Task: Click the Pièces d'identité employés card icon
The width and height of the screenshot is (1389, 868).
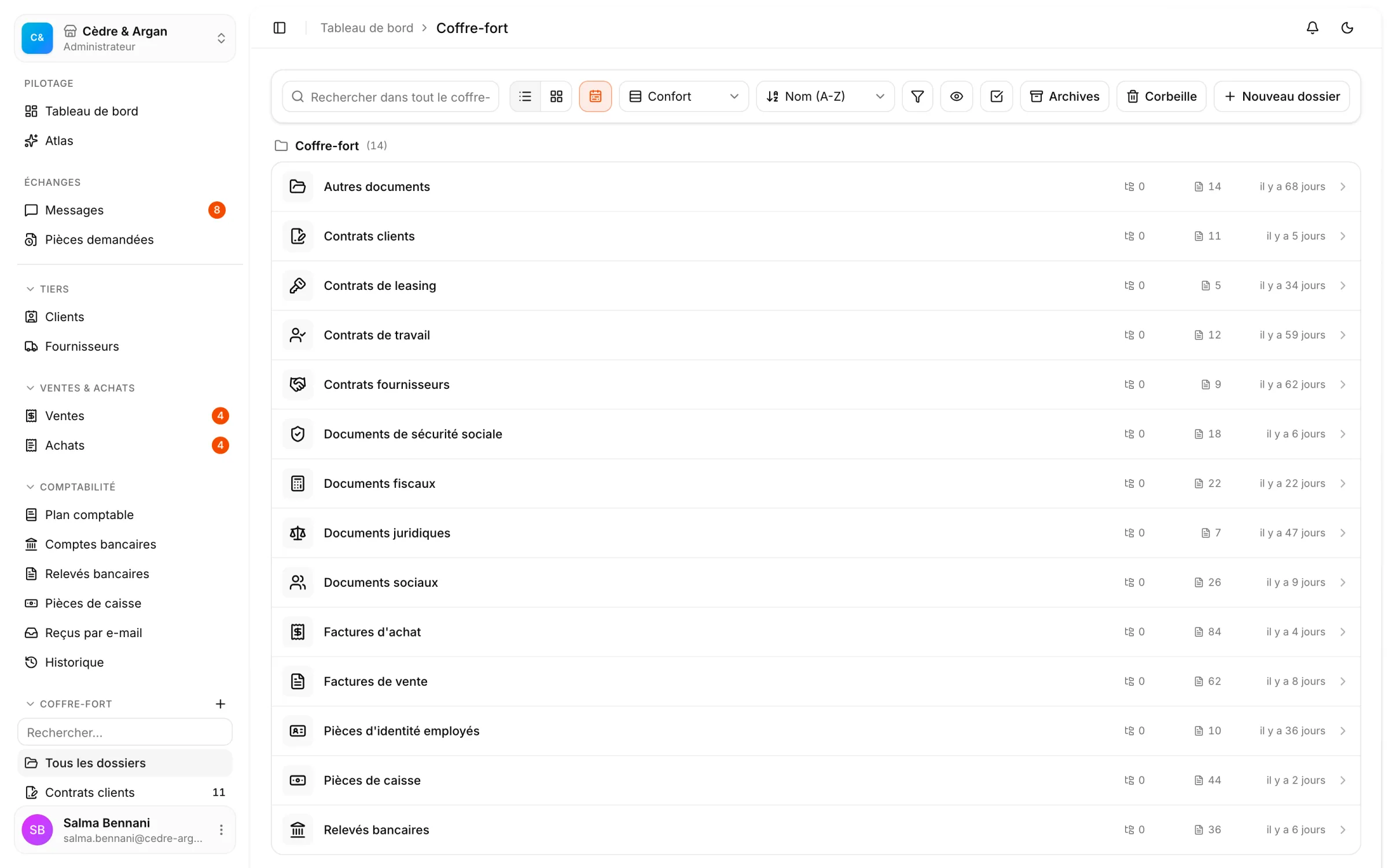Action: click(297, 731)
